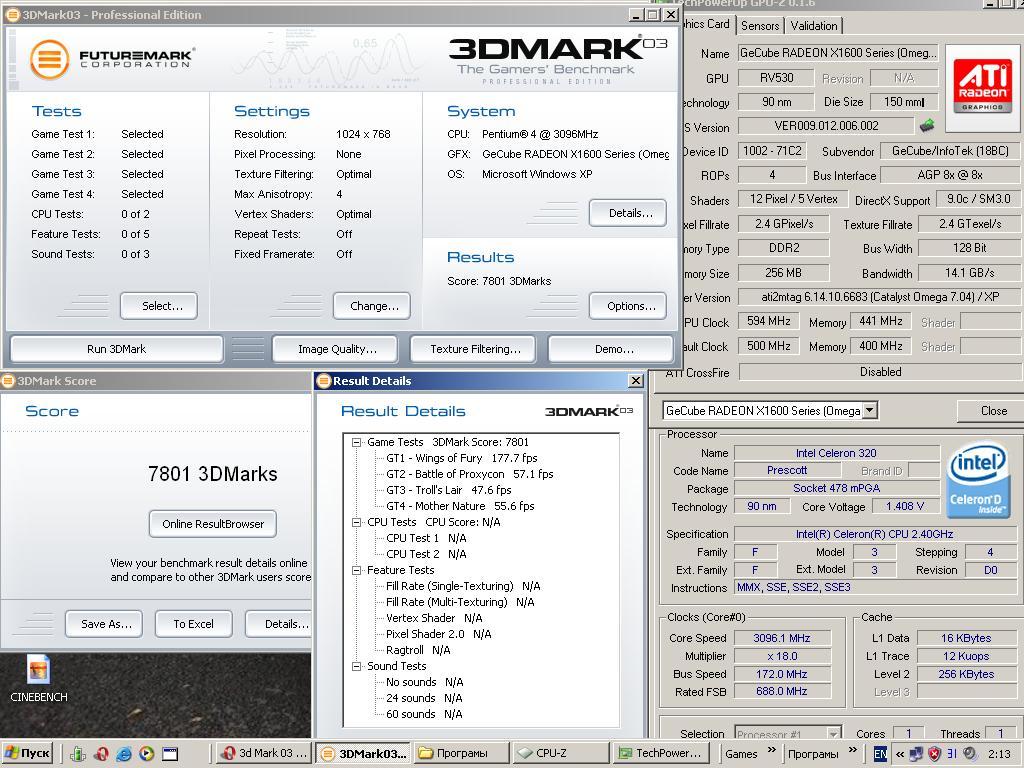The image size is (1024, 768).
Task: Open the CPU-Z Processor selection dropdown
Action: click(x=833, y=734)
